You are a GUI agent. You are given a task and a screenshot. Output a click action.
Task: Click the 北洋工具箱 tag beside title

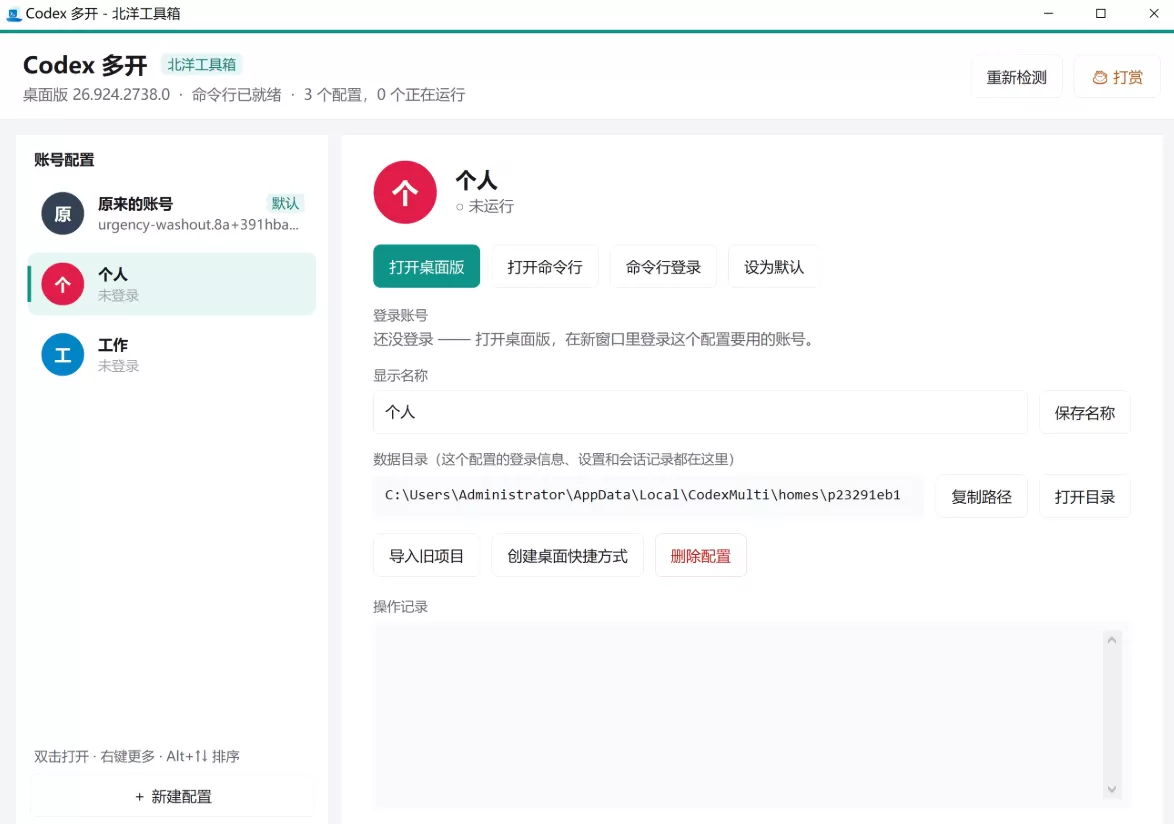click(x=201, y=64)
